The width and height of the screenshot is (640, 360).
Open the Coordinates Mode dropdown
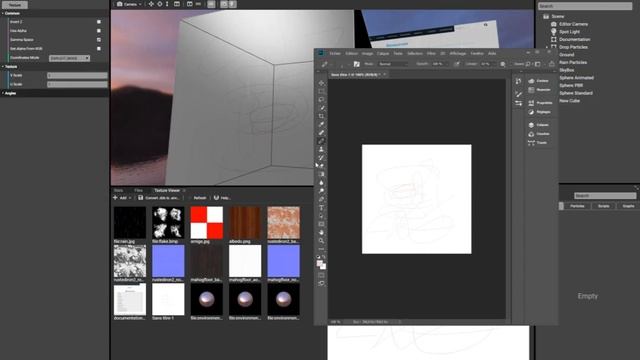click(x=69, y=58)
